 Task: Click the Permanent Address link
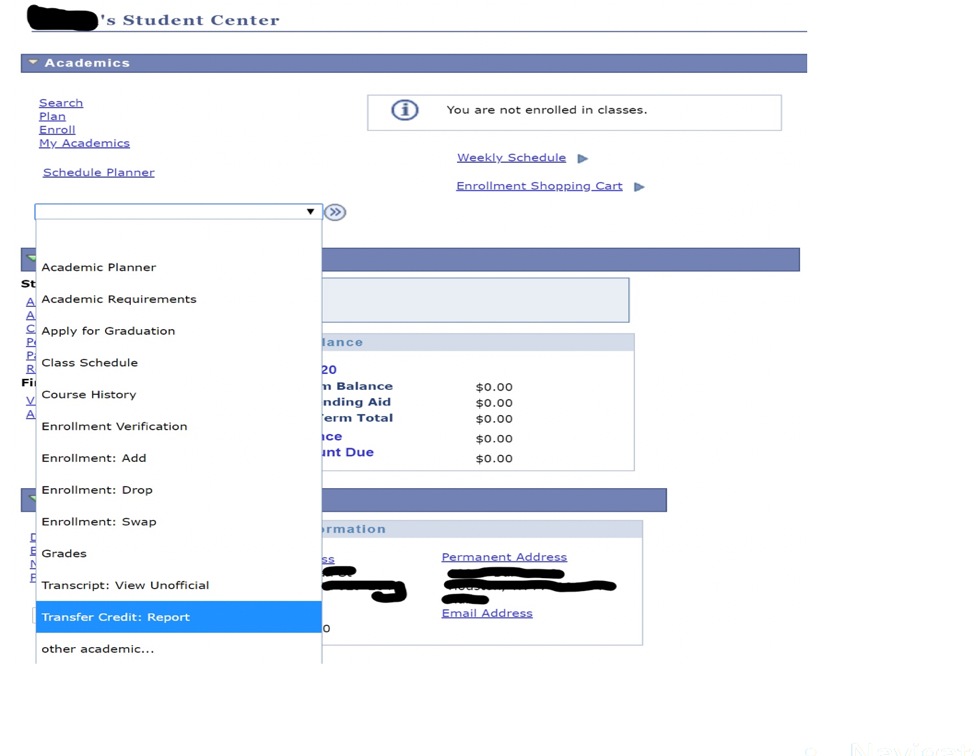pos(504,557)
